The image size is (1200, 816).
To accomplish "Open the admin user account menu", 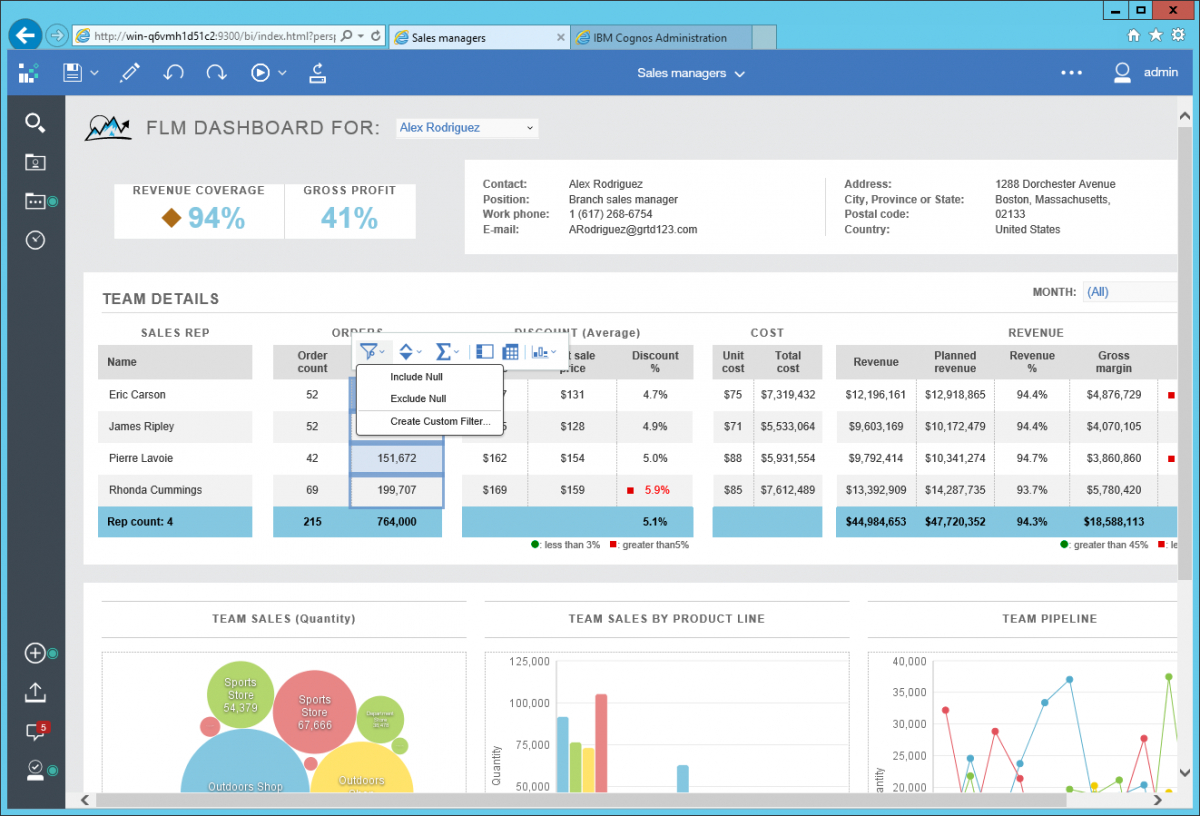I will click(1146, 72).
